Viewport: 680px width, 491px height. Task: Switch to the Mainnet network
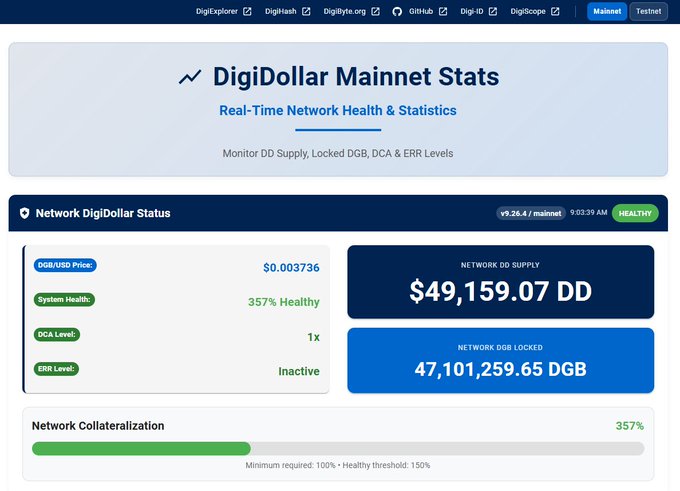(607, 11)
